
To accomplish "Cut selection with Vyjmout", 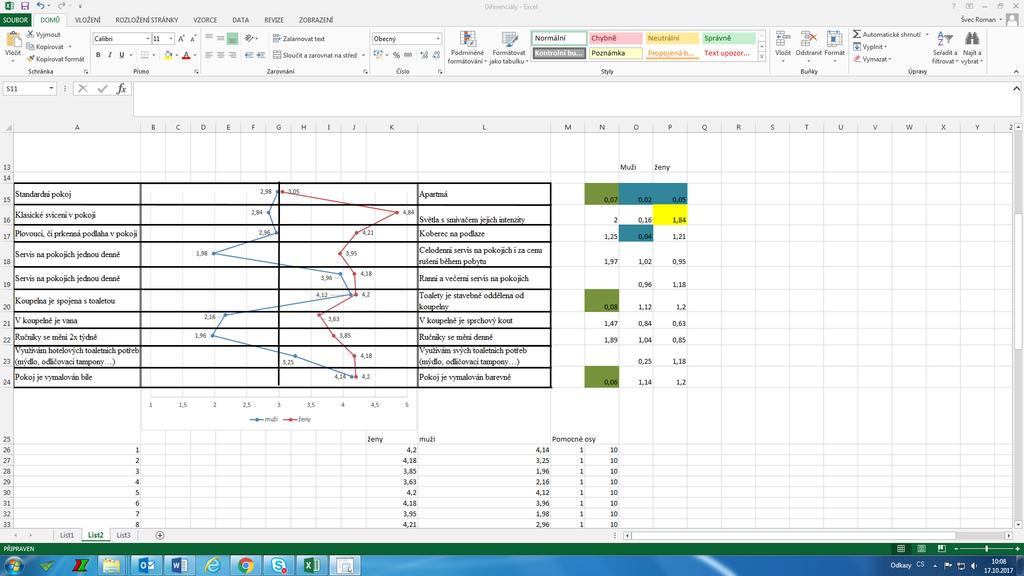I will click(44, 34).
